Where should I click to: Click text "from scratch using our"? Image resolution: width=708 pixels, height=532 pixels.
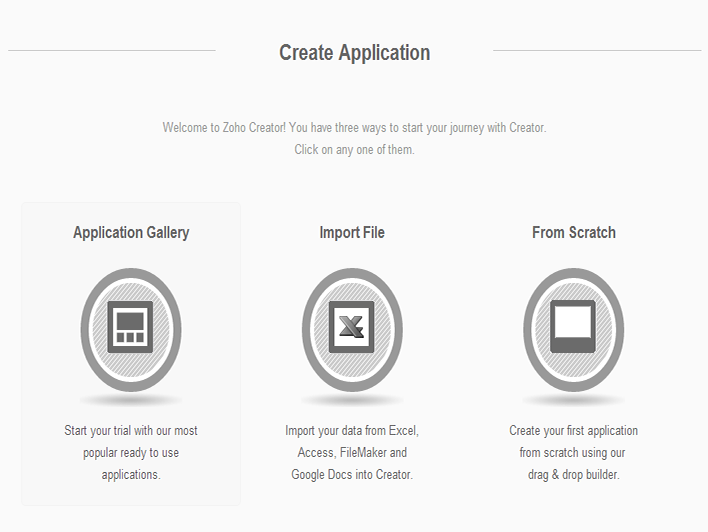pos(573,453)
